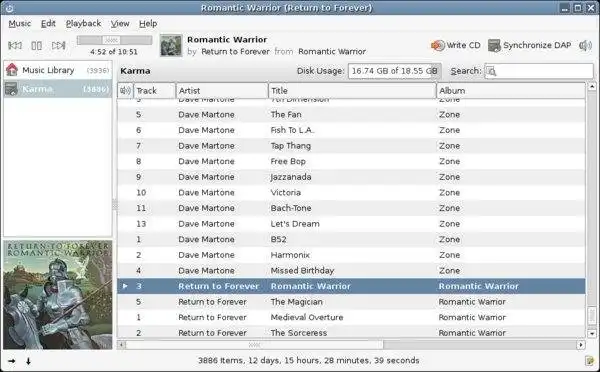Viewport: 600px width, 372px height.
Task: Click the notes icon in status bar
Action: (590, 361)
